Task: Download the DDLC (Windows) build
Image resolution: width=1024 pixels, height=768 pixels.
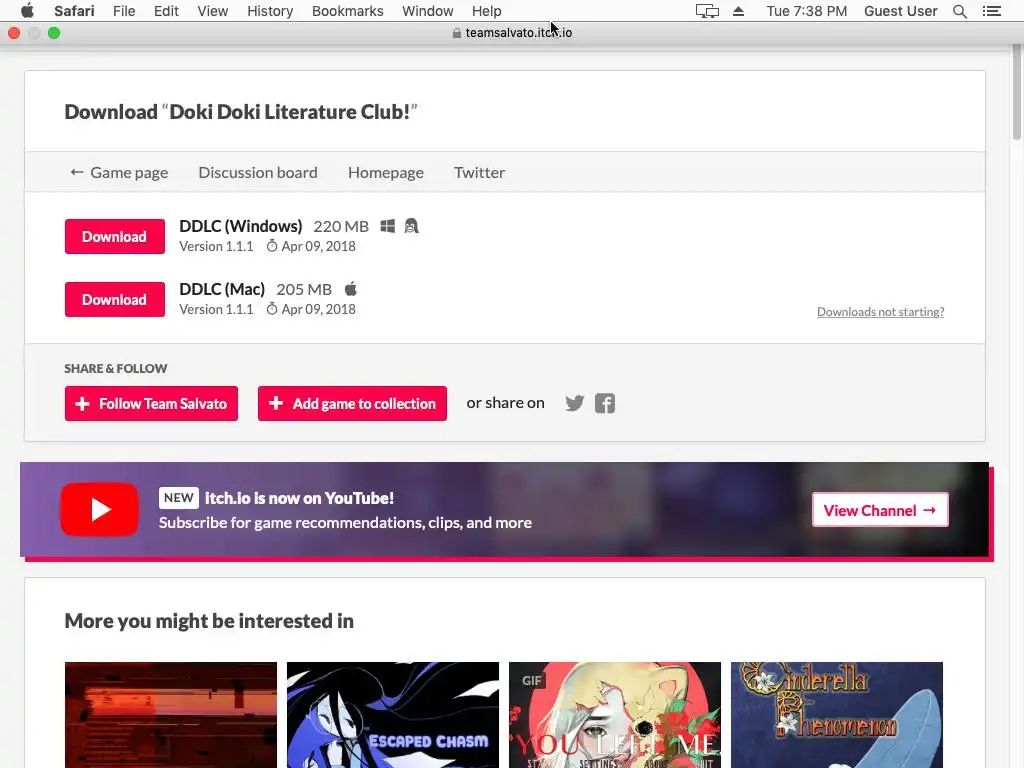Action: [x=115, y=236]
